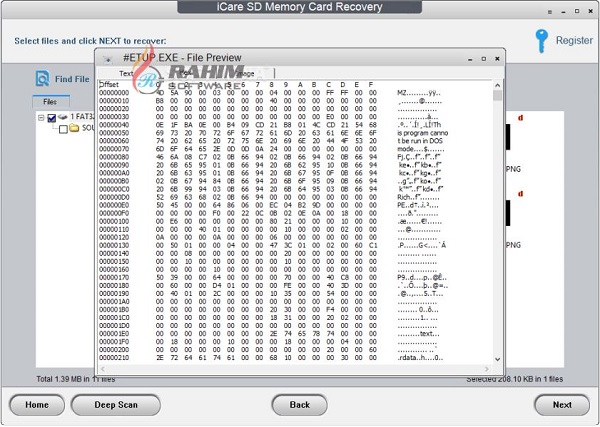
Task: Click ASCII text 't be run in DOS'
Action: point(420,141)
